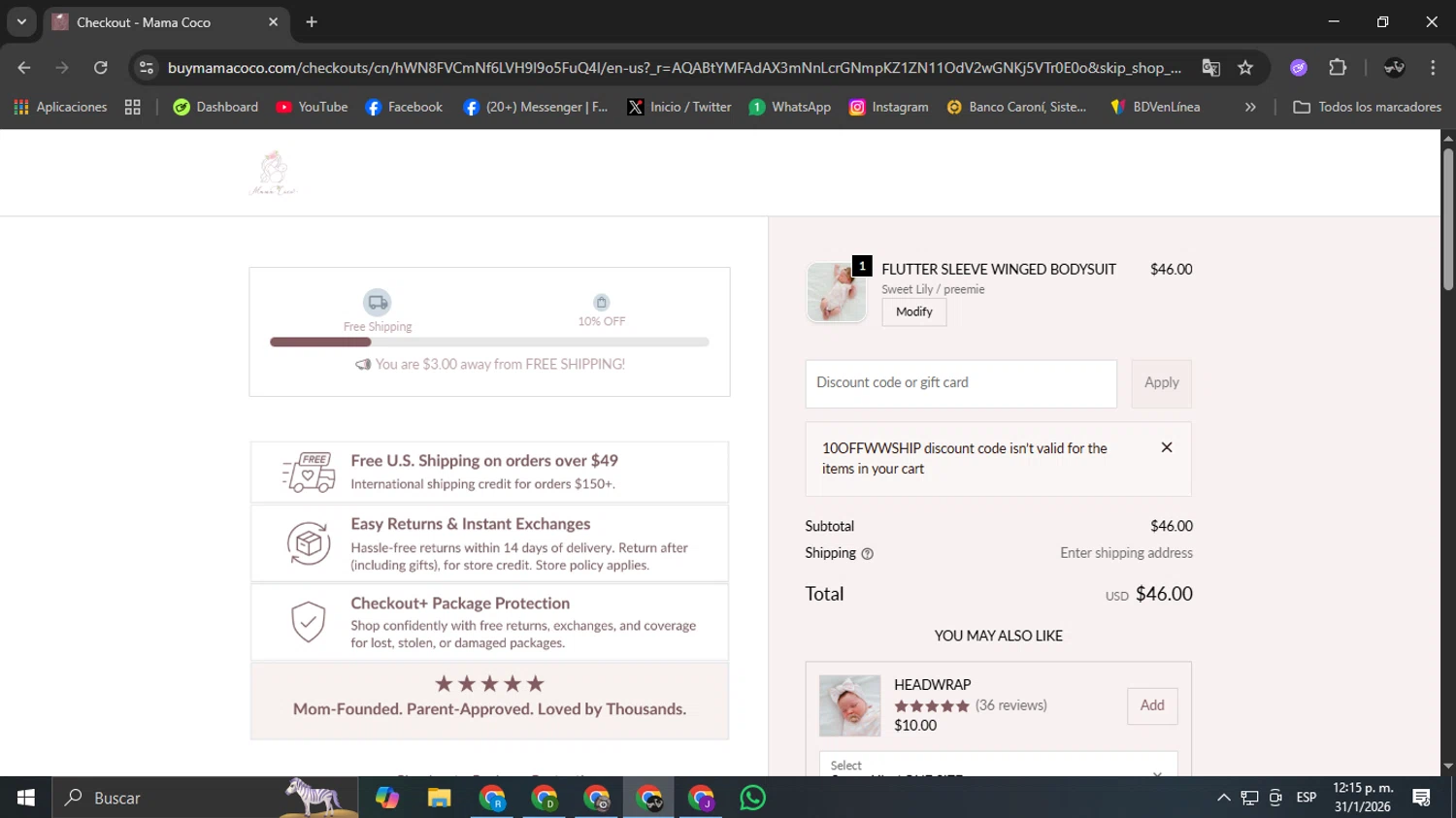Image resolution: width=1456 pixels, height=818 pixels.
Task: Click the Package Protection shield icon
Action: (309, 622)
